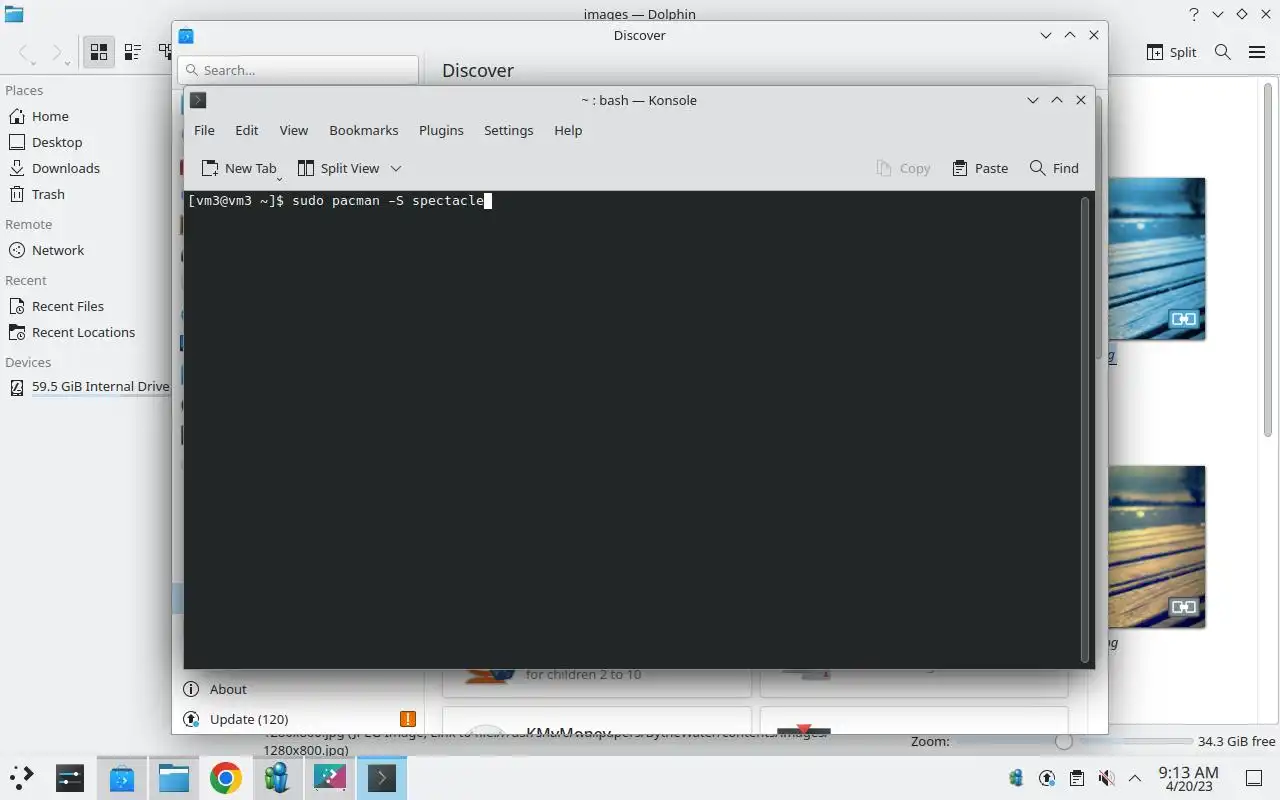Click the upper blue bench thumbnail in Dolphin
The image size is (1280, 800).
[x=1157, y=259]
